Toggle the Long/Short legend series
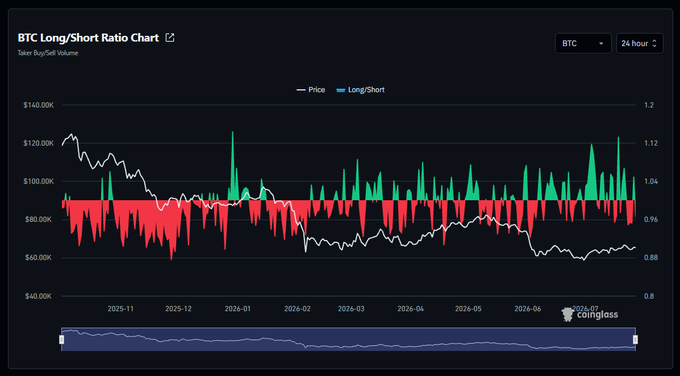 click(360, 90)
